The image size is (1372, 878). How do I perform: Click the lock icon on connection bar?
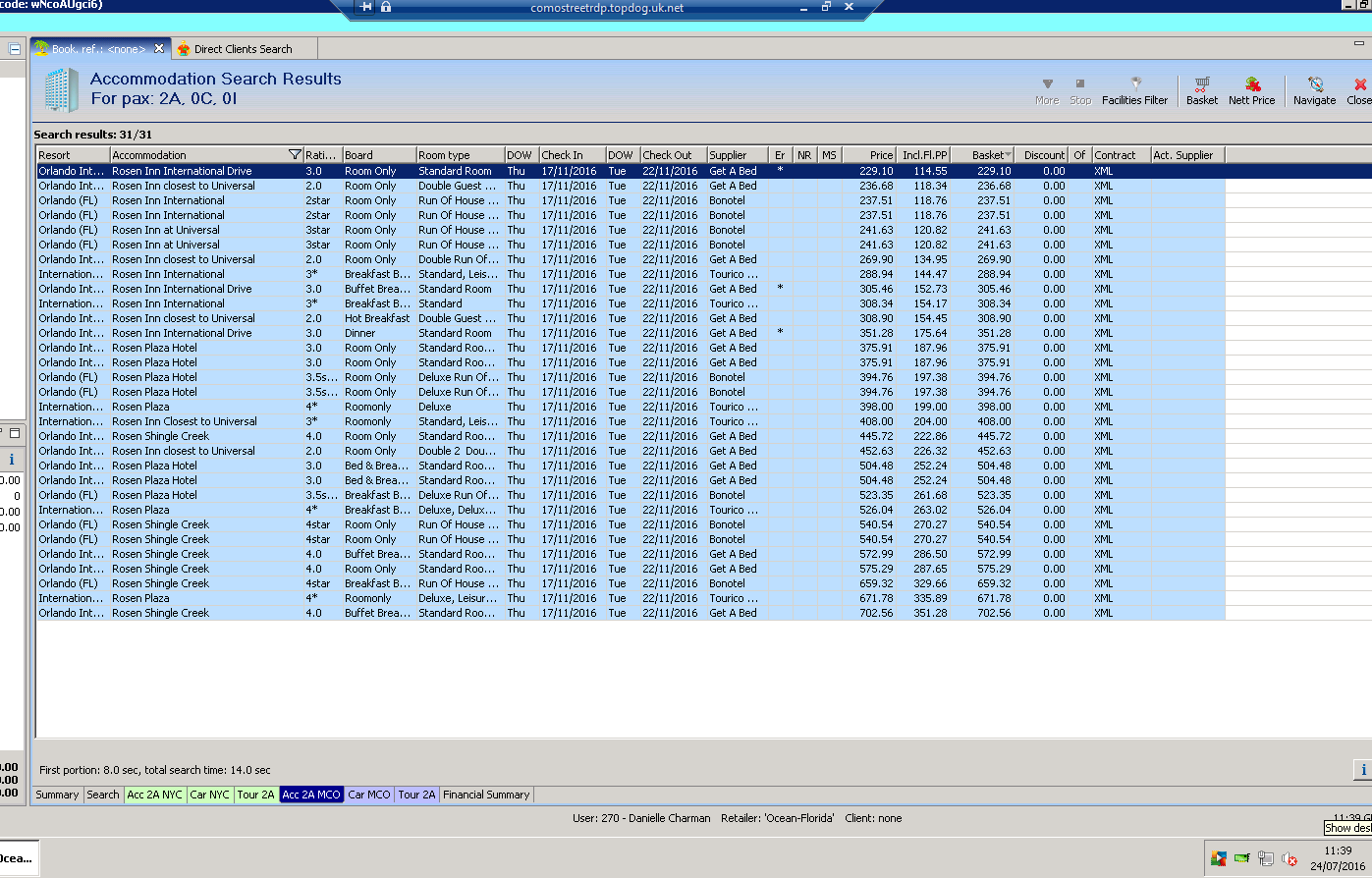[x=385, y=7]
